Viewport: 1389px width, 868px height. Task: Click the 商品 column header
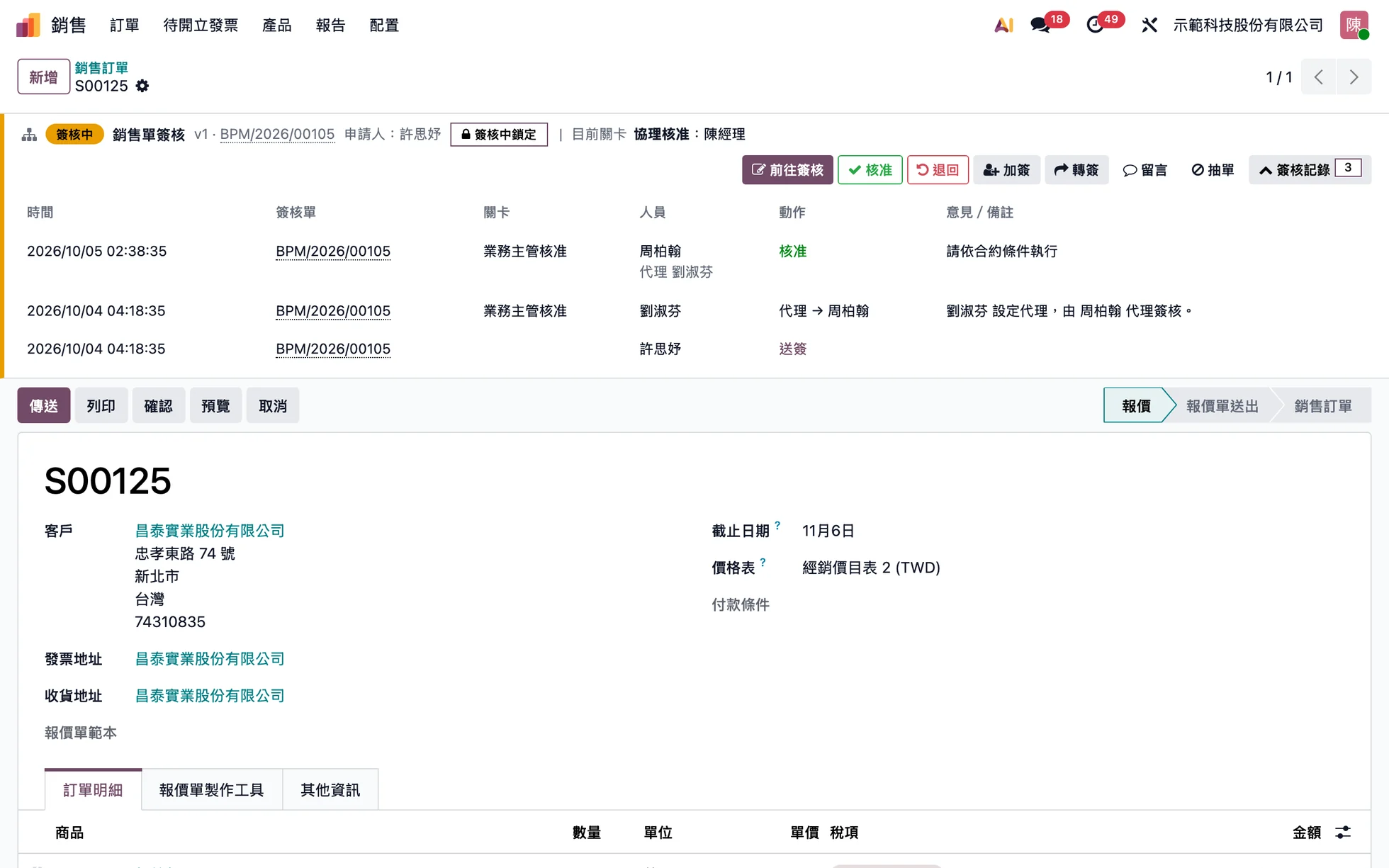69,833
